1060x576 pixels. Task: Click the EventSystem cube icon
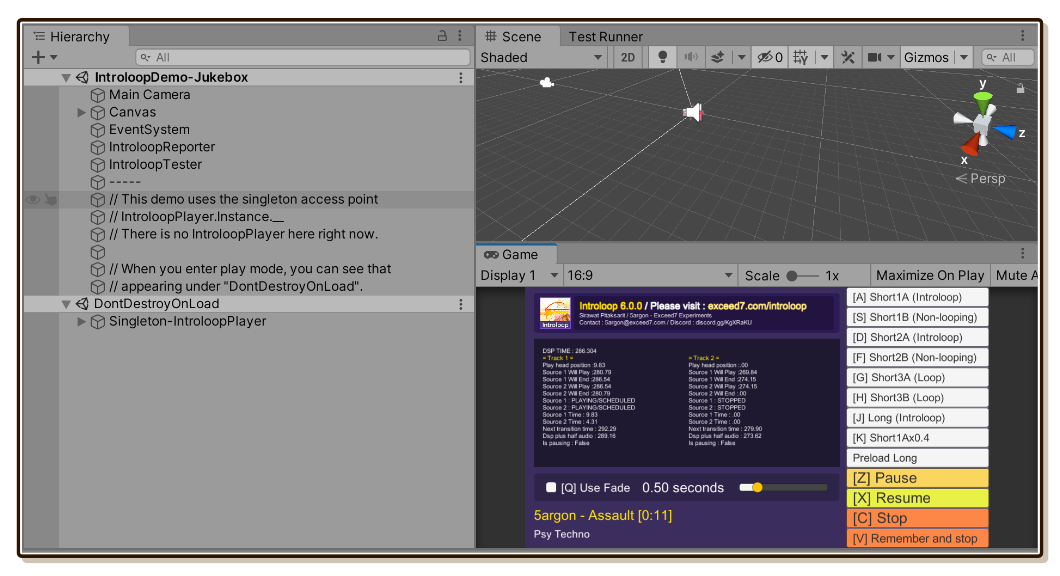point(98,130)
